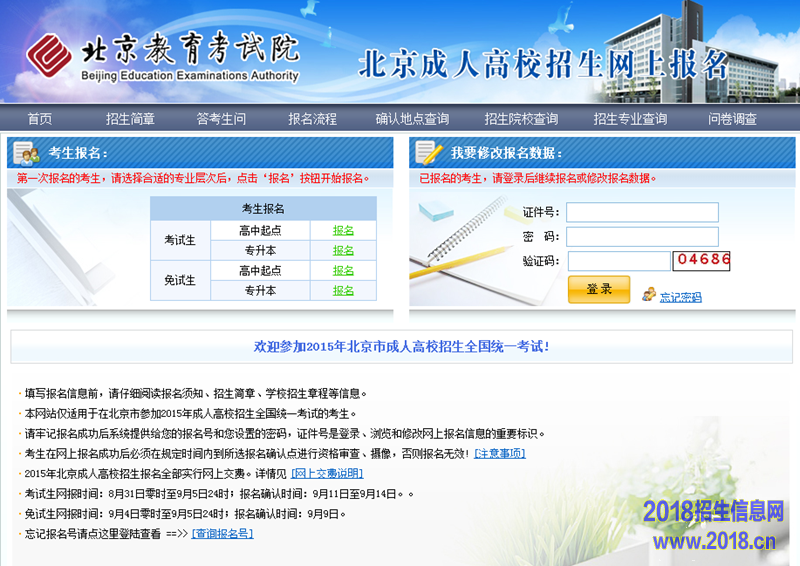
Task: Open 确认地点查询 from the navigation bar
Action: [412, 119]
